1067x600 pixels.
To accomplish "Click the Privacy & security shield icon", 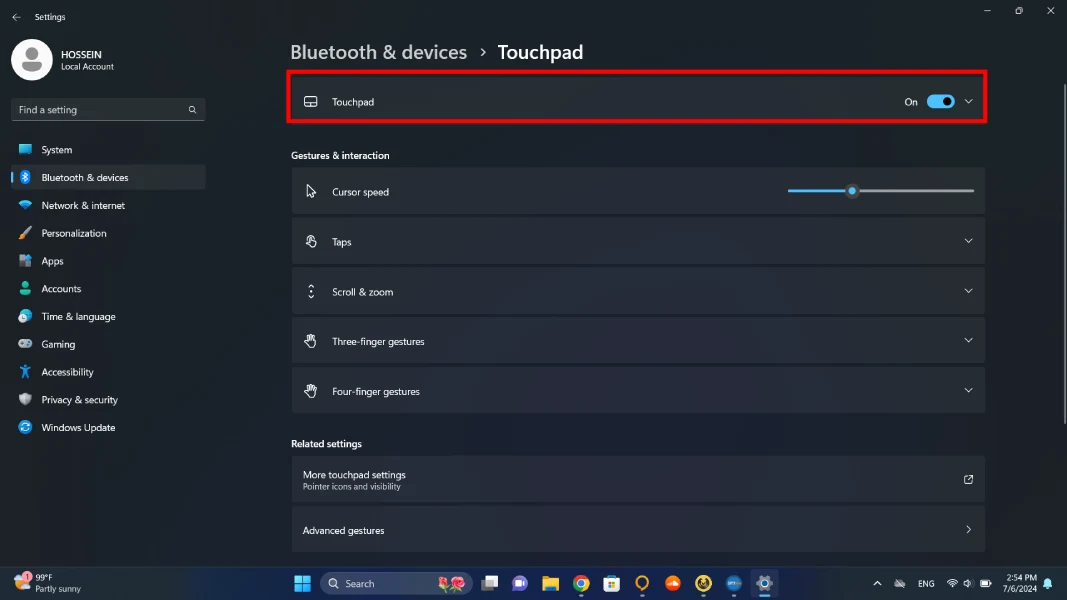I will (25, 400).
